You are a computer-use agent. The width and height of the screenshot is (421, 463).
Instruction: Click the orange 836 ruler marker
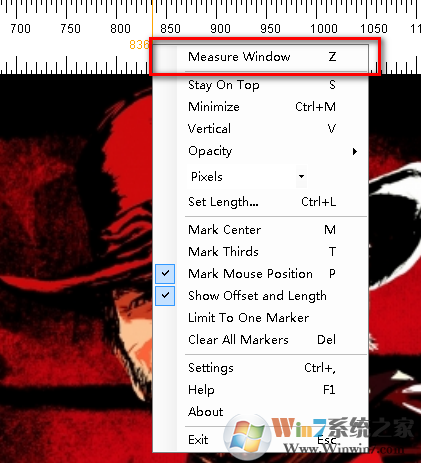click(x=139, y=45)
